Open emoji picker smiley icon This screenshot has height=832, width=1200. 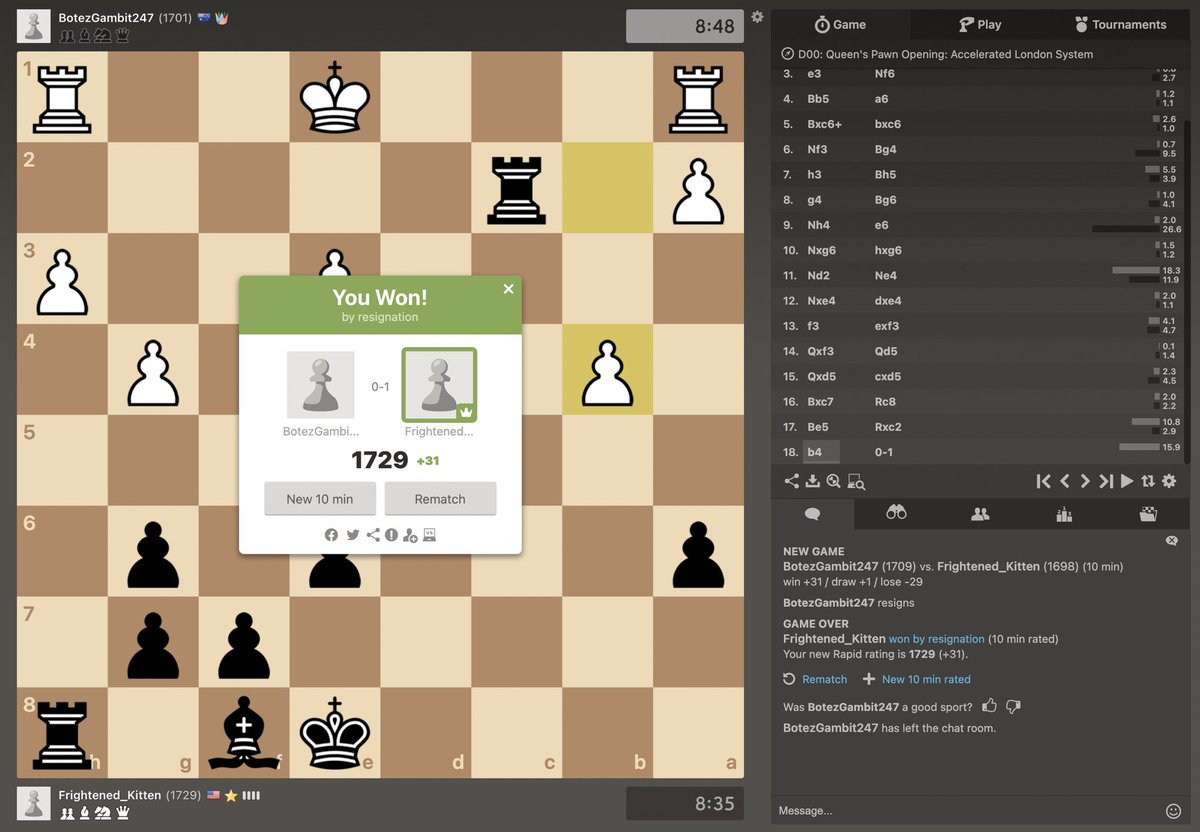pos(1174,811)
